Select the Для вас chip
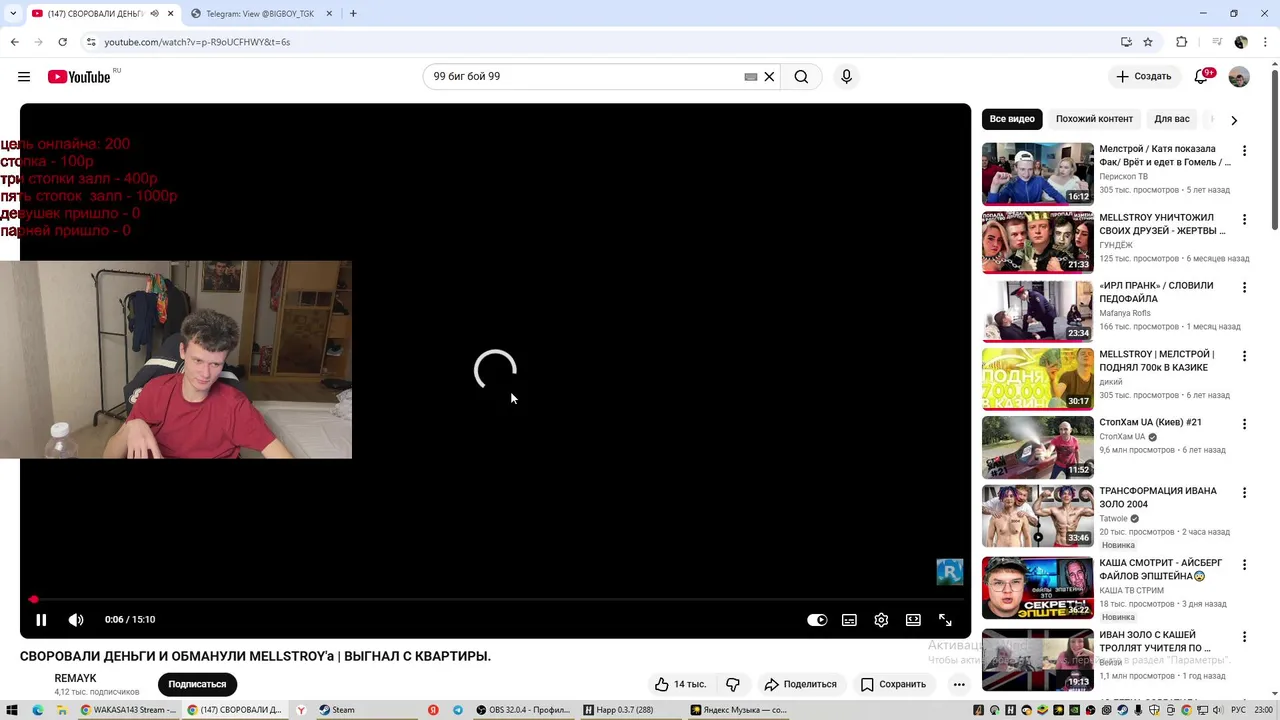Screen dimensions: 1280x720 1172,119
